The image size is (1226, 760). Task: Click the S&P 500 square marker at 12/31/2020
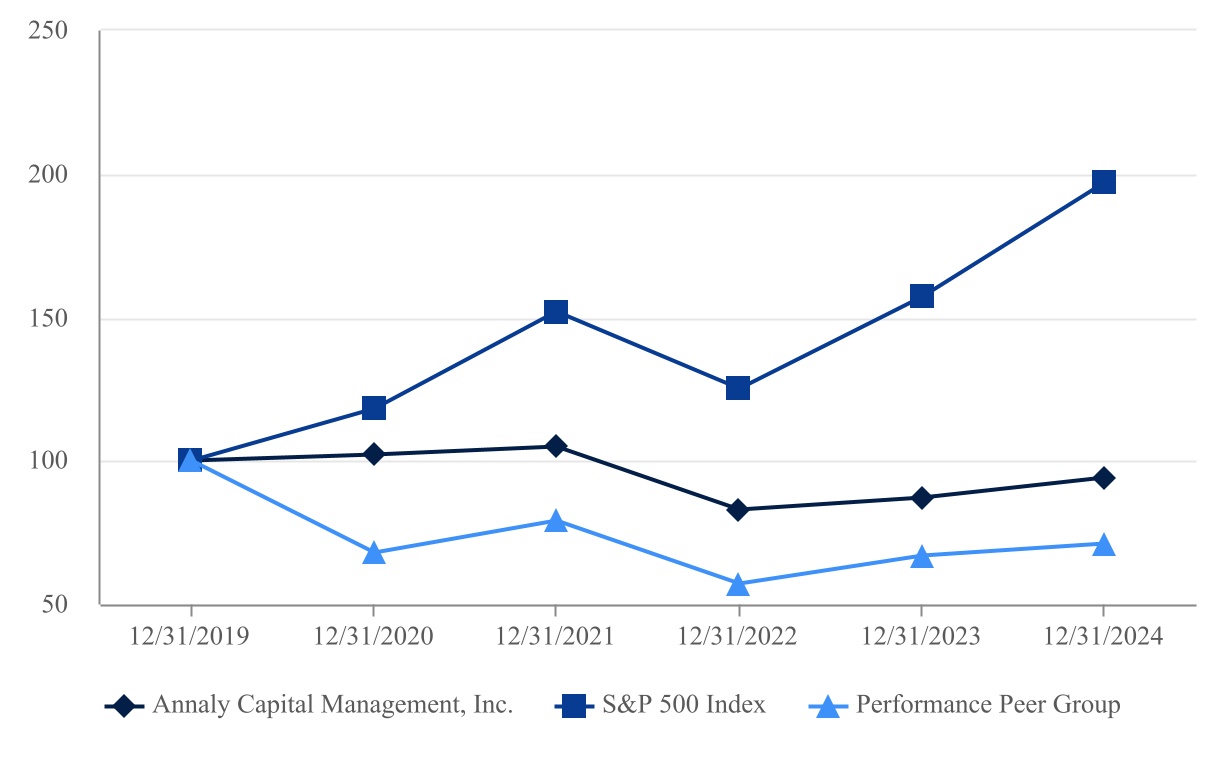[374, 408]
